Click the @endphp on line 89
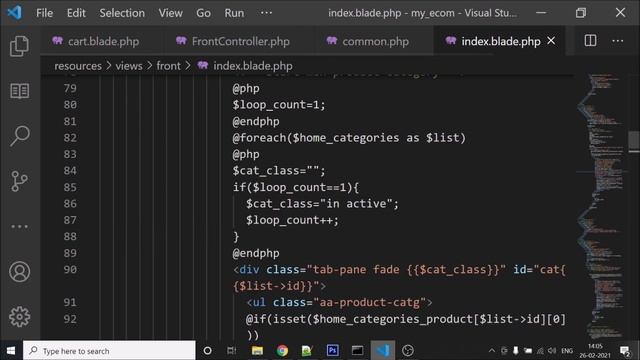 [256, 253]
